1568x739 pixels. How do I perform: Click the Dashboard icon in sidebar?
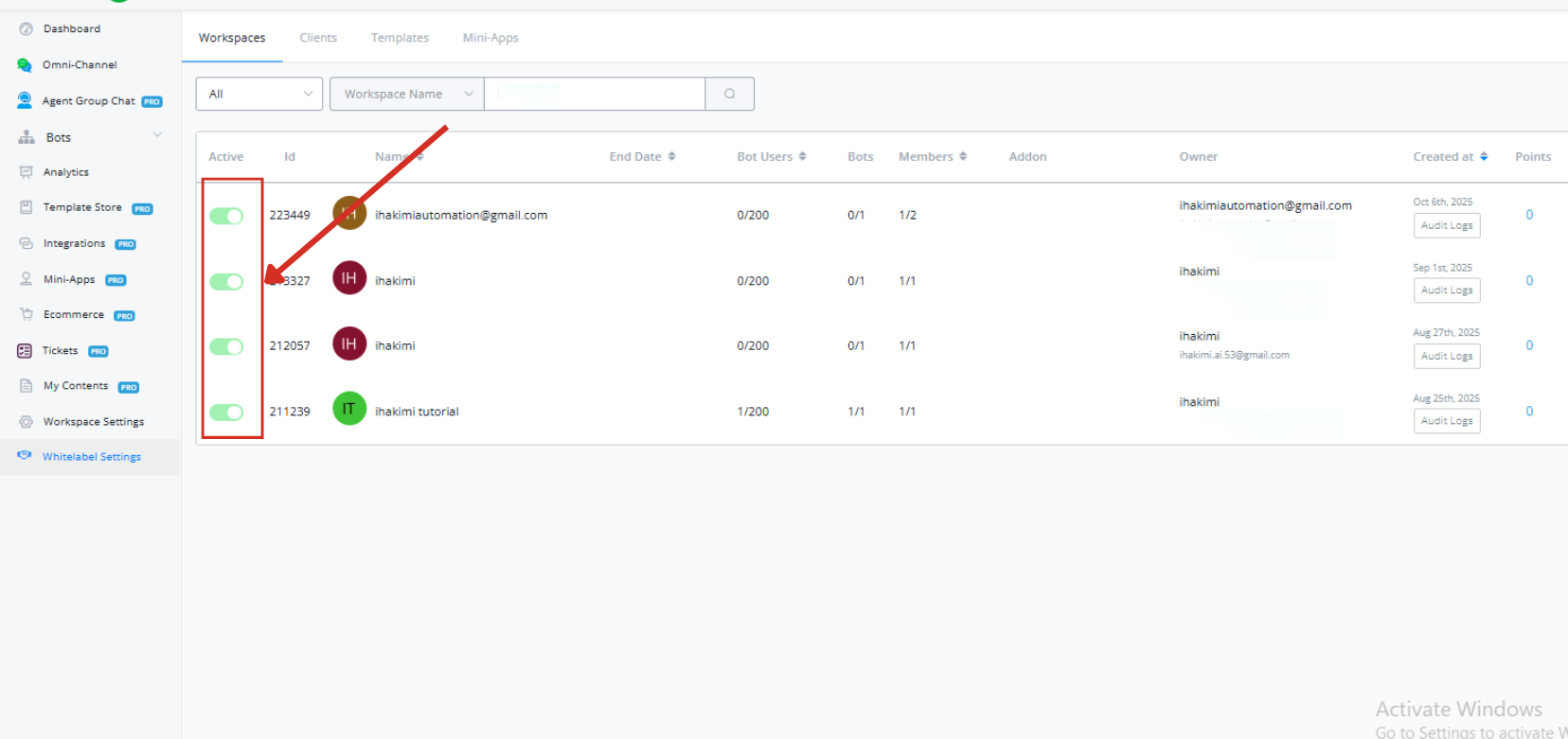26,29
